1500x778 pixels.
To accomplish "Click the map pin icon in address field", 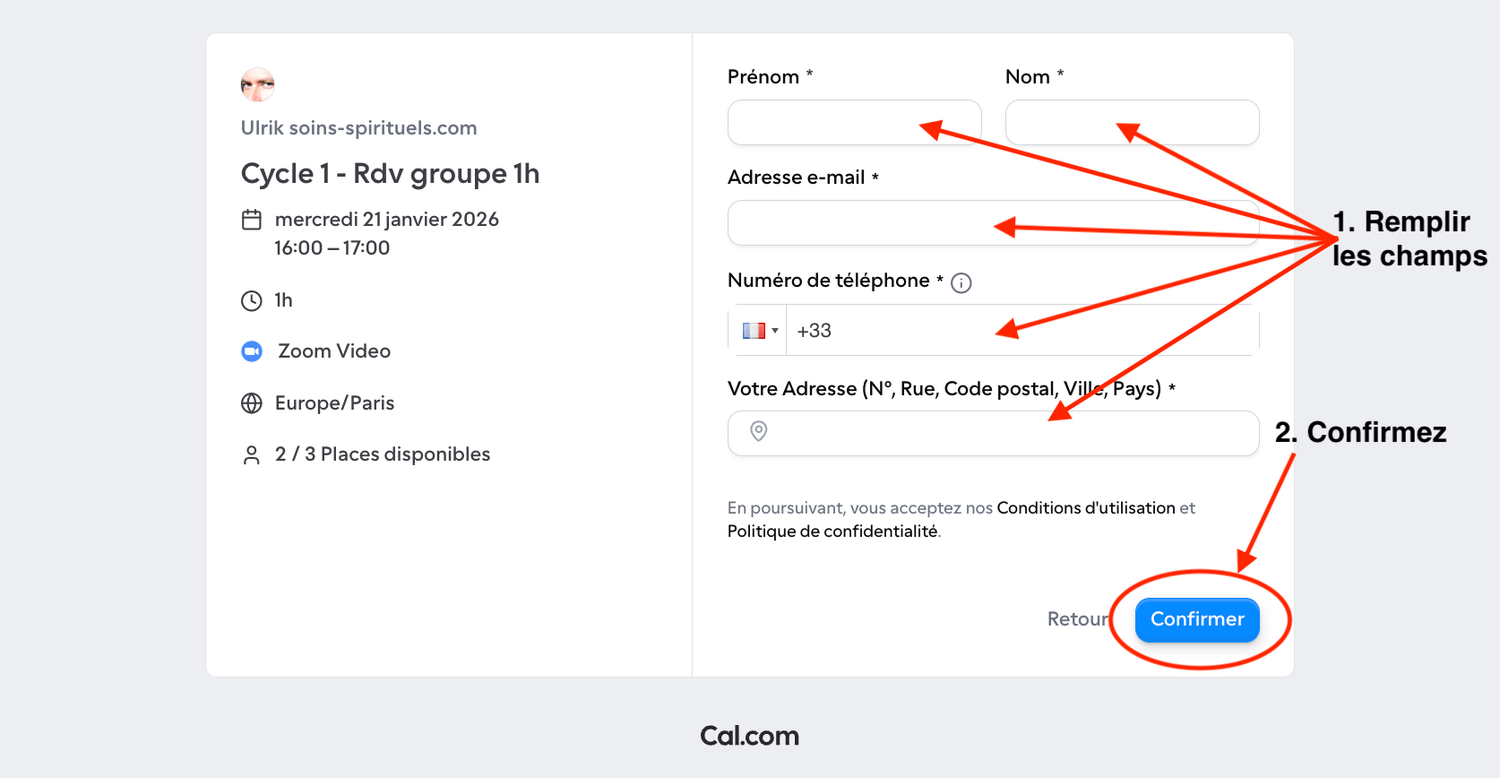I will 759,432.
